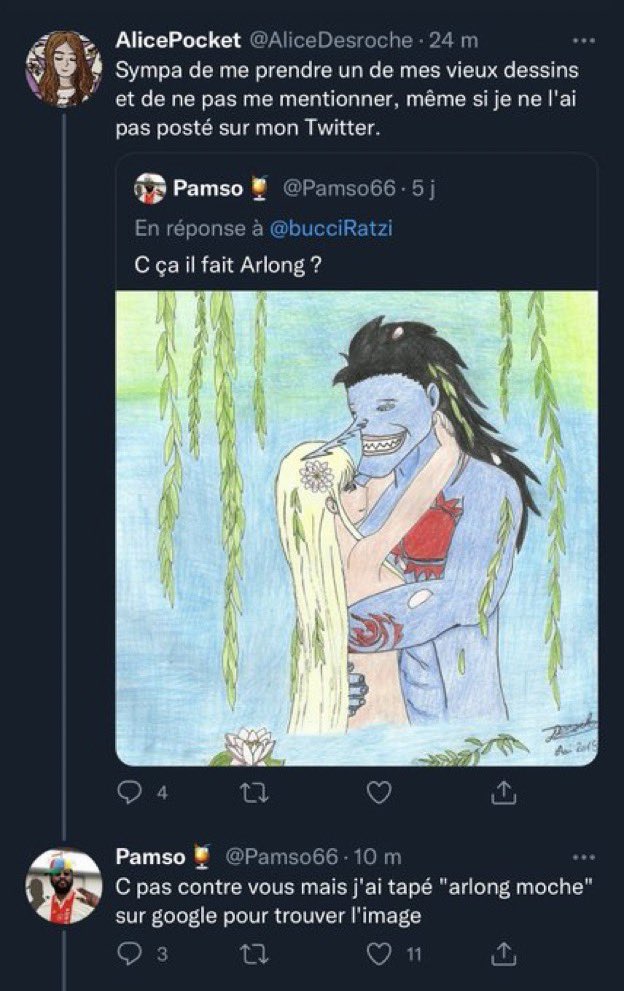Open Pamso's small avatar in quoted tweet
Viewport: 624px width, 991px height.
click(150, 188)
